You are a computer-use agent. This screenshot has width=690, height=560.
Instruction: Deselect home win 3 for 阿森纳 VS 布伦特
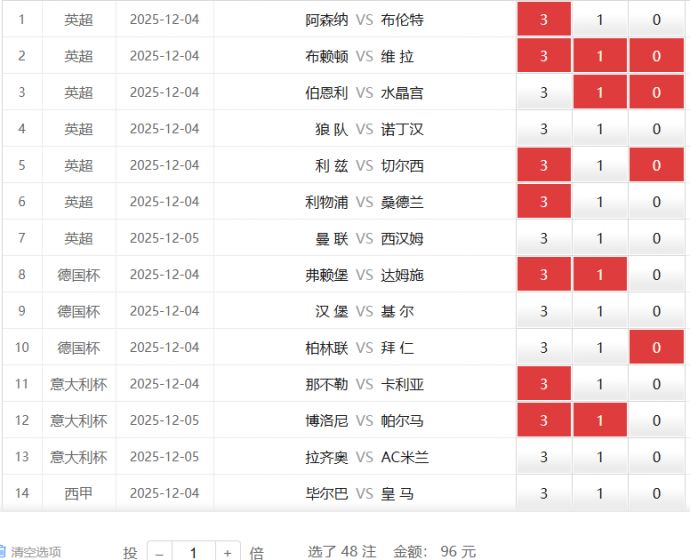click(544, 20)
